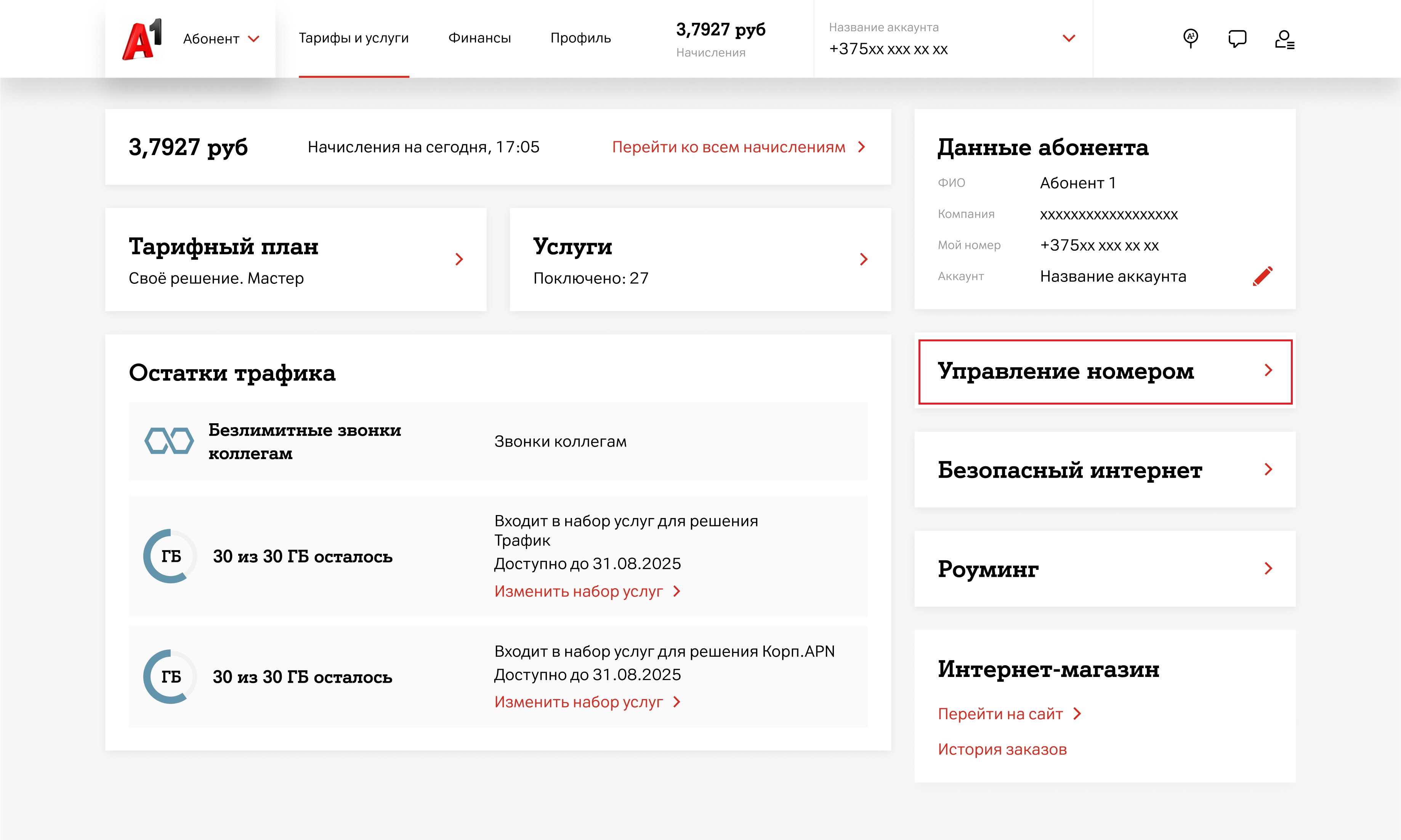Expand the account number dropdown chevron
This screenshot has width=1401, height=840.
point(1069,38)
